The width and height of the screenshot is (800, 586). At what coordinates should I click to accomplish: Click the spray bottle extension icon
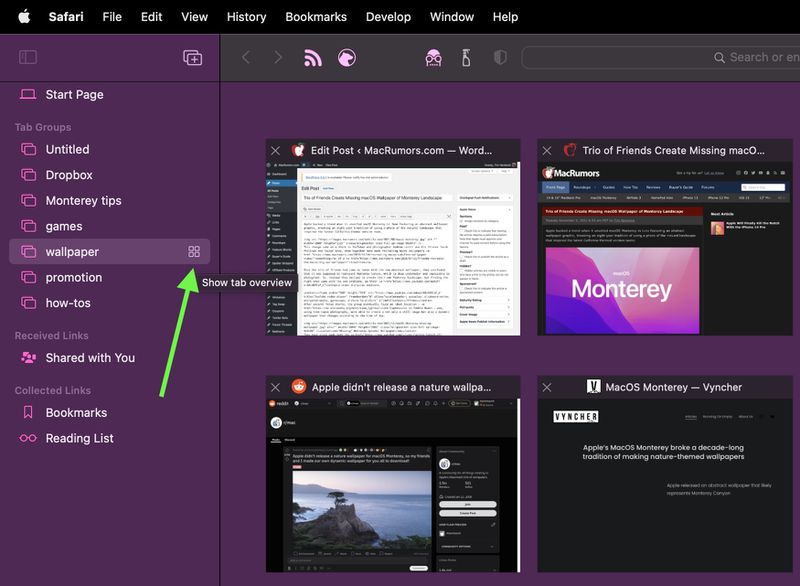[x=466, y=58]
